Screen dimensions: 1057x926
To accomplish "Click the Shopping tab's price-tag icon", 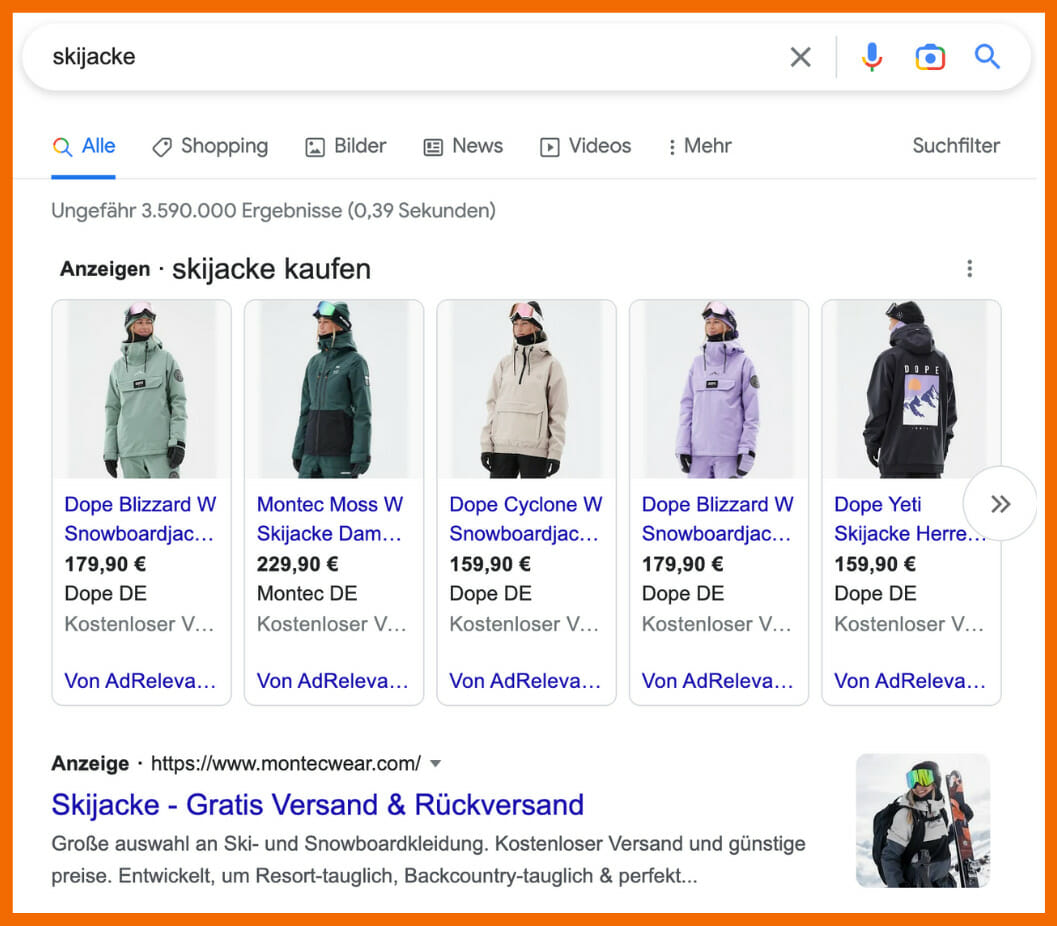I will (162, 146).
